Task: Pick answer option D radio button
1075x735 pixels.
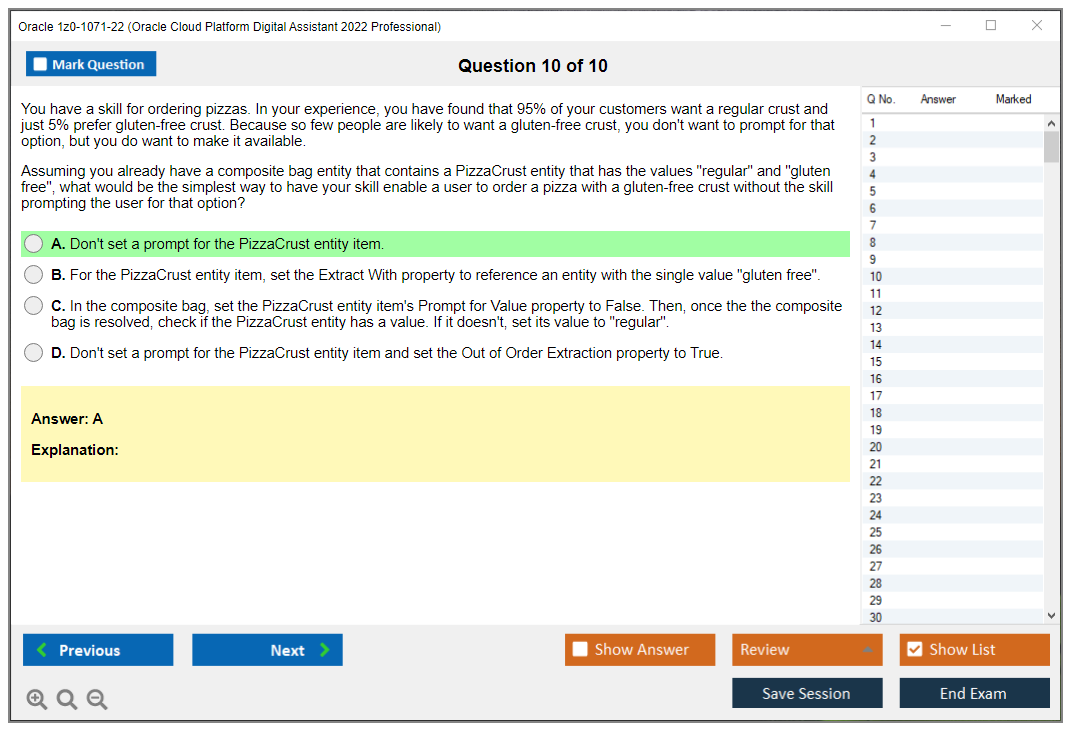Action: [33, 352]
